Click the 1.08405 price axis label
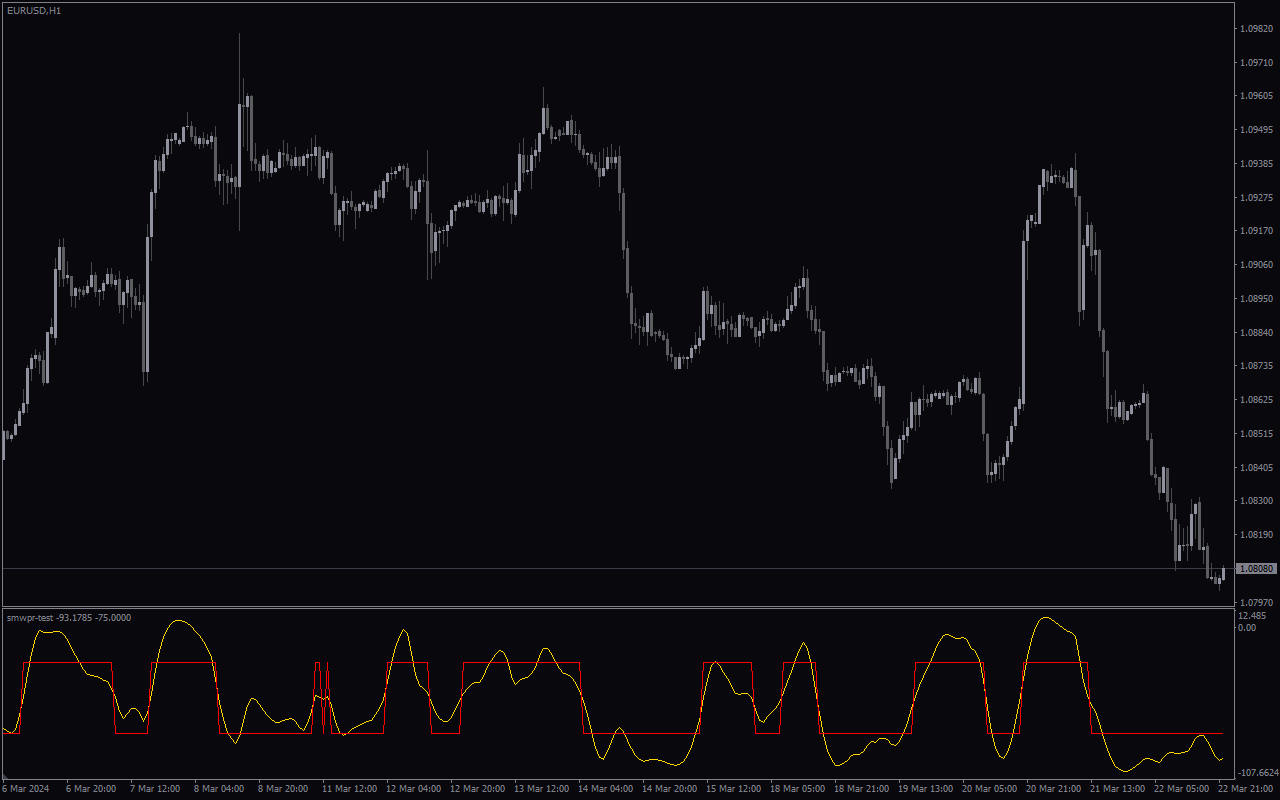 [x=1256, y=467]
